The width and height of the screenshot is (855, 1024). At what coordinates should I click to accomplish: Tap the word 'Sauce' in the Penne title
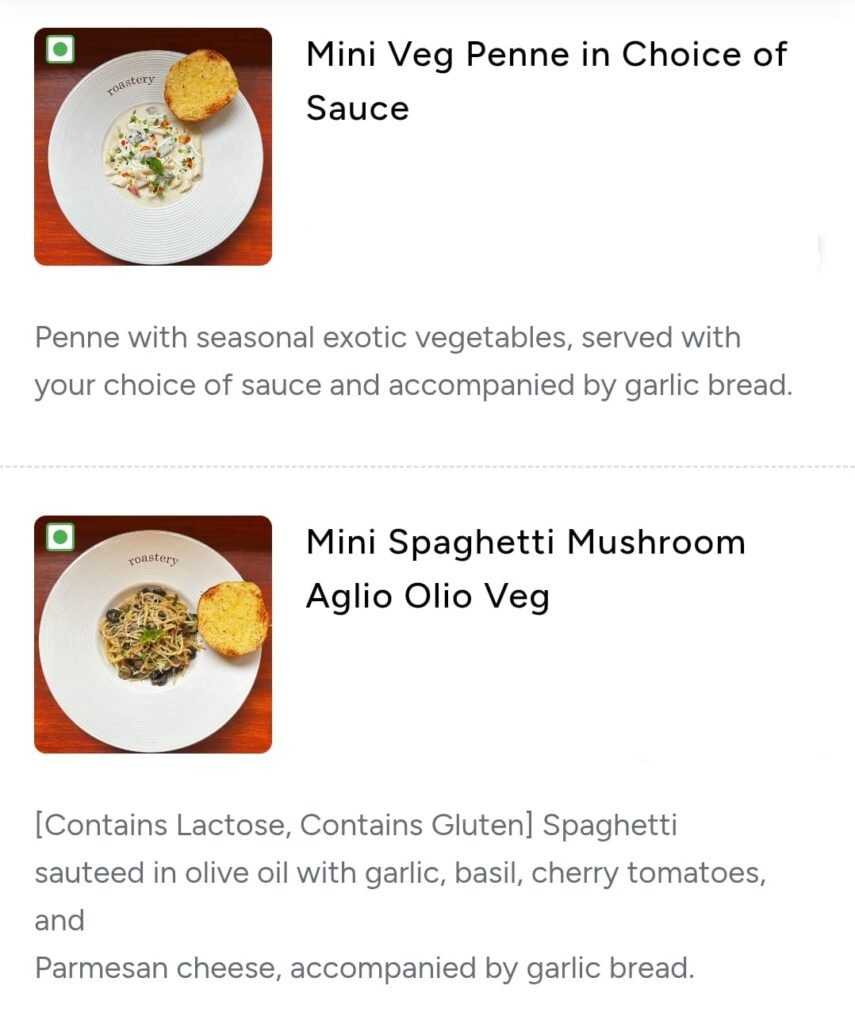point(357,107)
